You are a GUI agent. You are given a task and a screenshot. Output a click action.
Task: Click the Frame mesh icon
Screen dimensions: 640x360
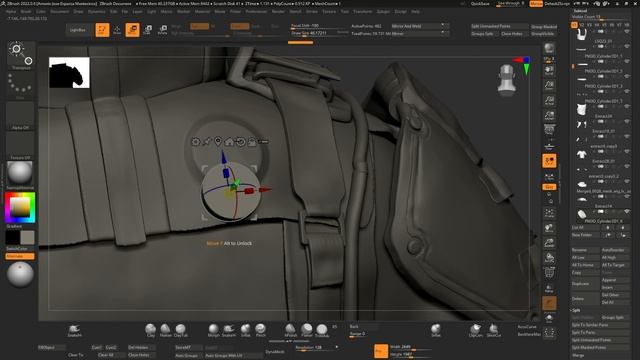click(549, 213)
